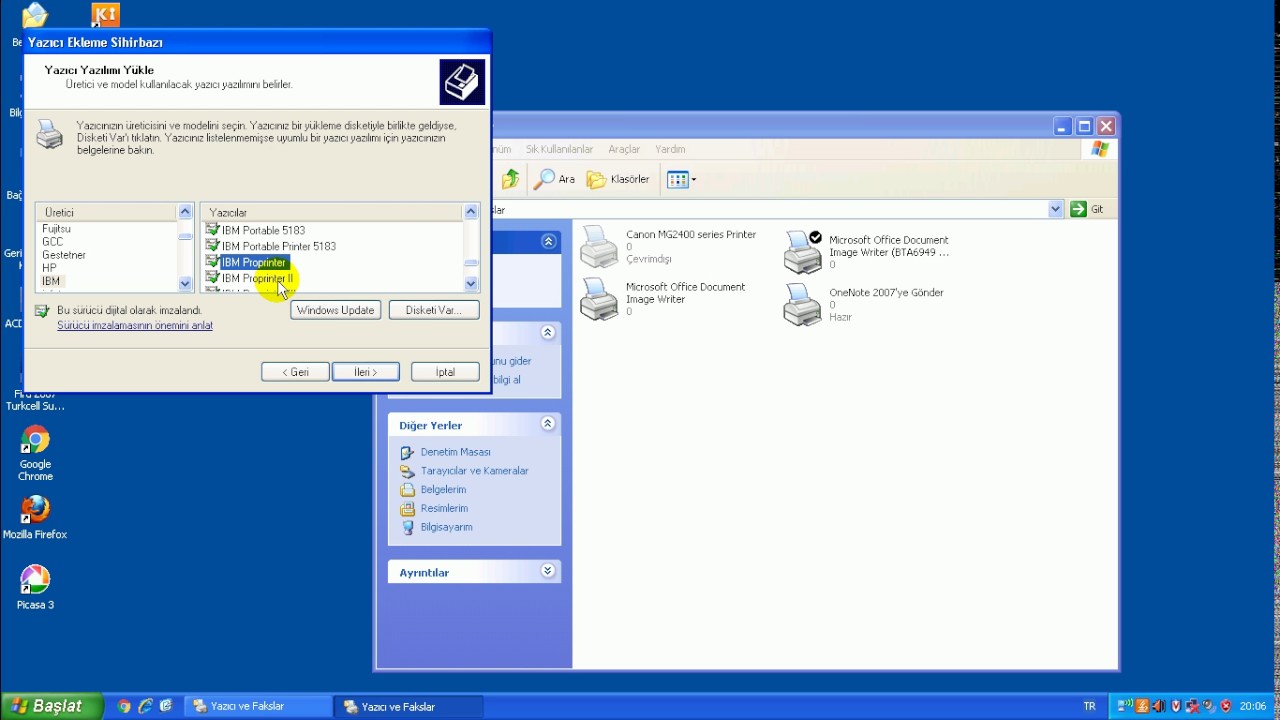The image size is (1280, 720).
Task: Toggle Klasörler folders pane button
Action: point(618,179)
